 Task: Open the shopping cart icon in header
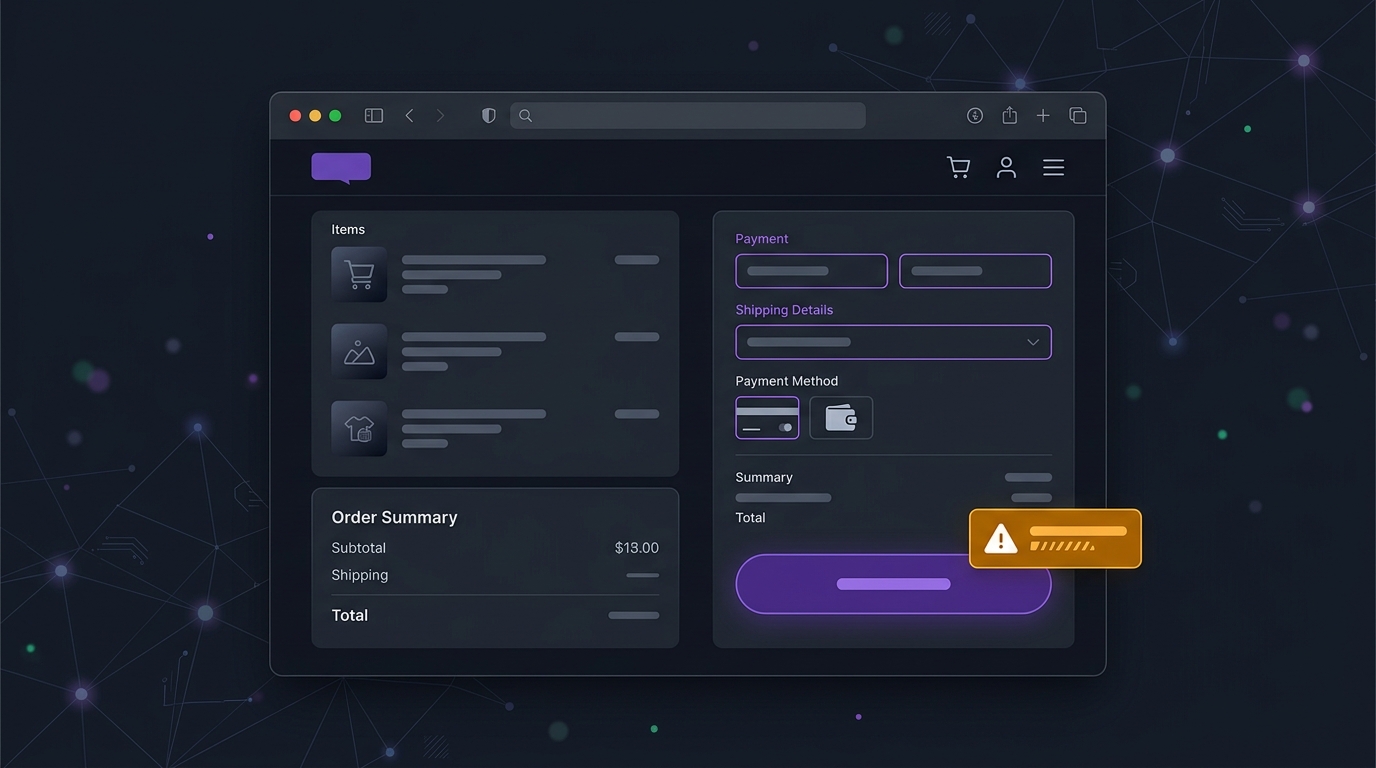(x=958, y=168)
